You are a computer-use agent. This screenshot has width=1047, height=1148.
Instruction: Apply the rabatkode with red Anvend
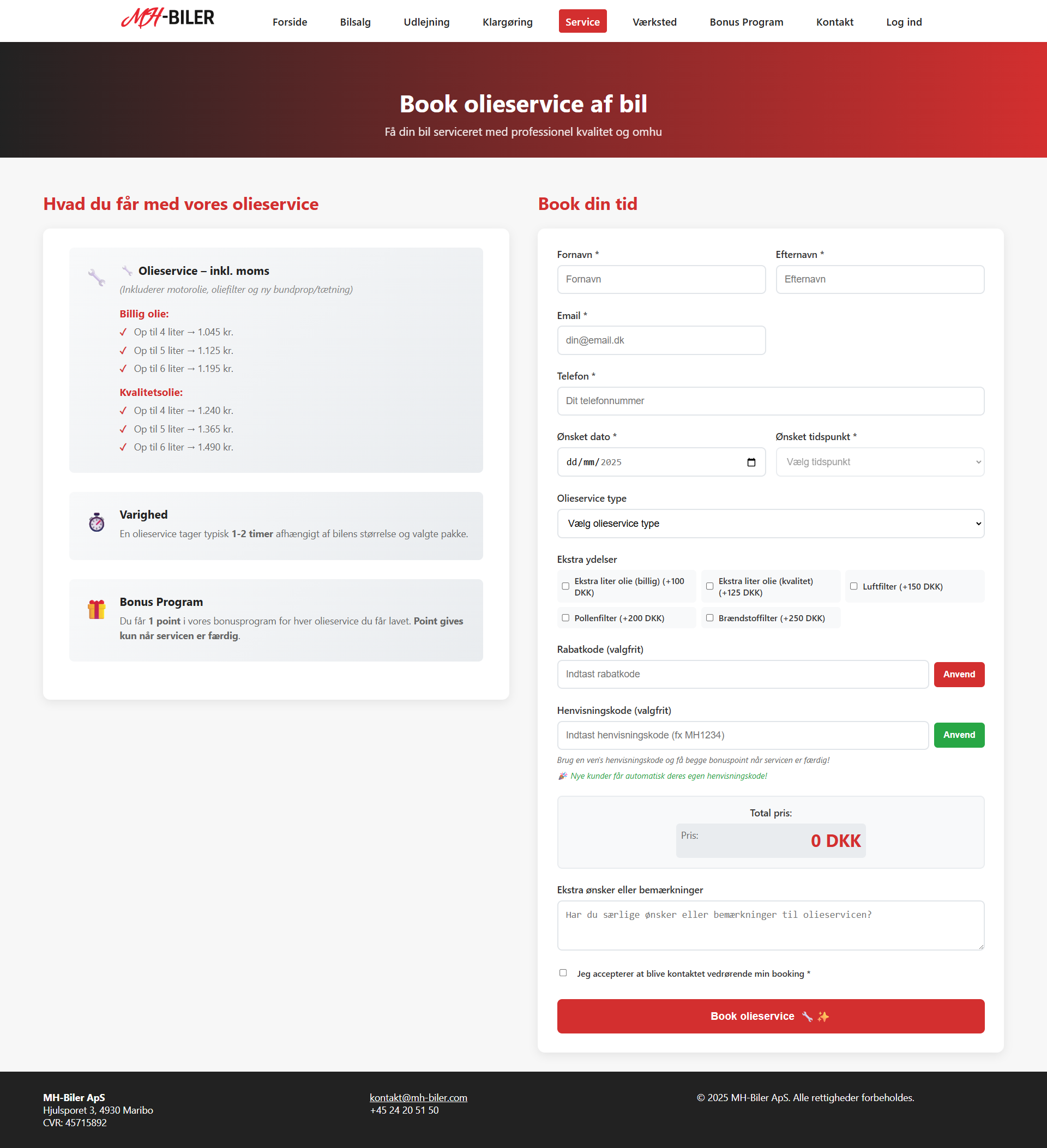click(958, 674)
